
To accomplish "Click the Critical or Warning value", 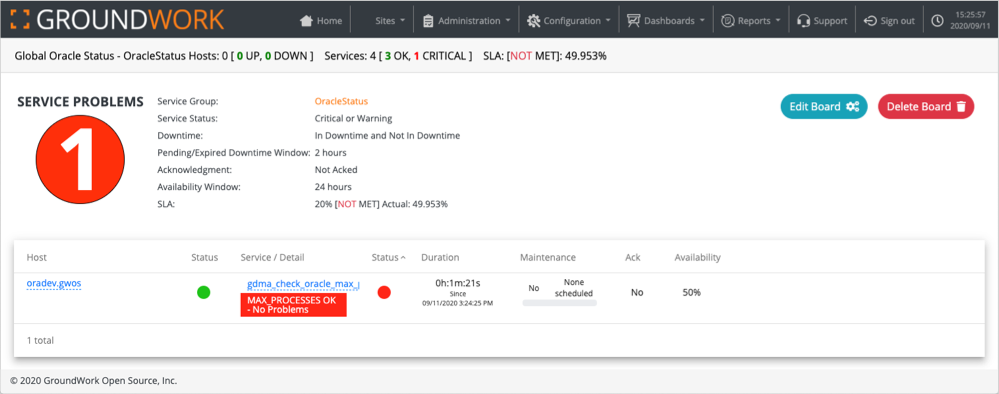I will 354,119.
